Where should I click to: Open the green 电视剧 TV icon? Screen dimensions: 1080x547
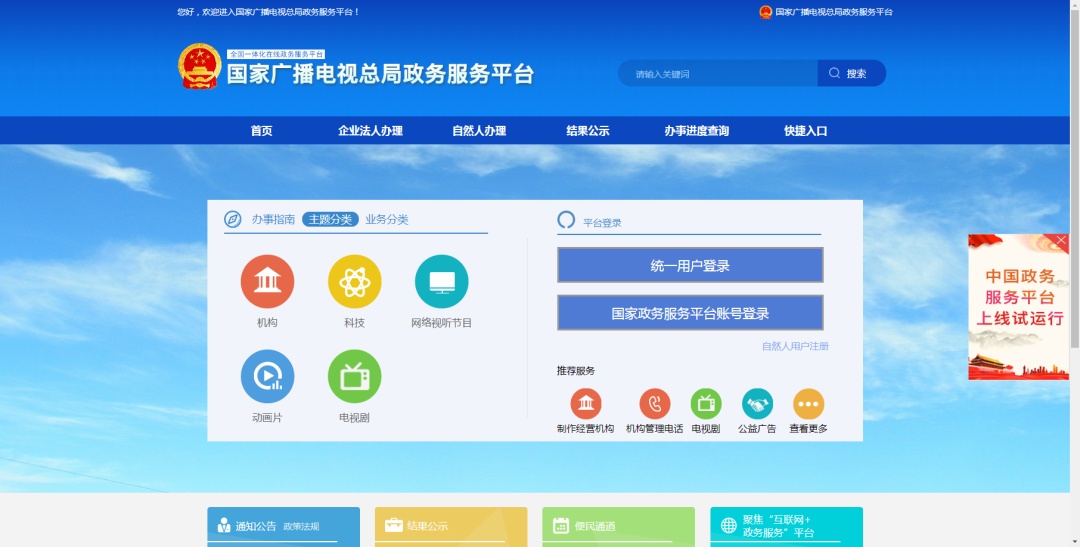pos(355,376)
